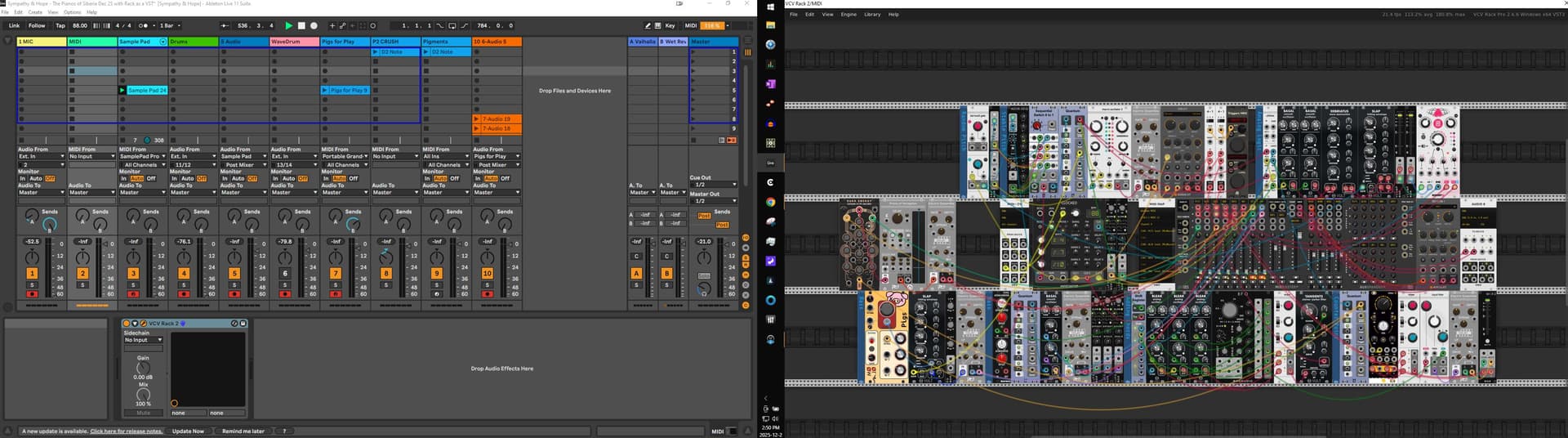1568x438 pixels.
Task: Click the tempo field showing 88.00
Action: tap(79, 25)
